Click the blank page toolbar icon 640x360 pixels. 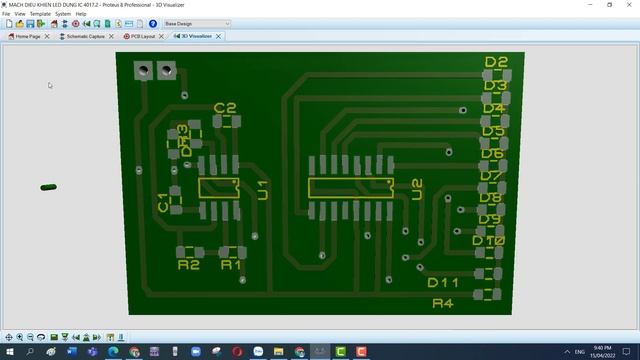click(x=140, y=24)
